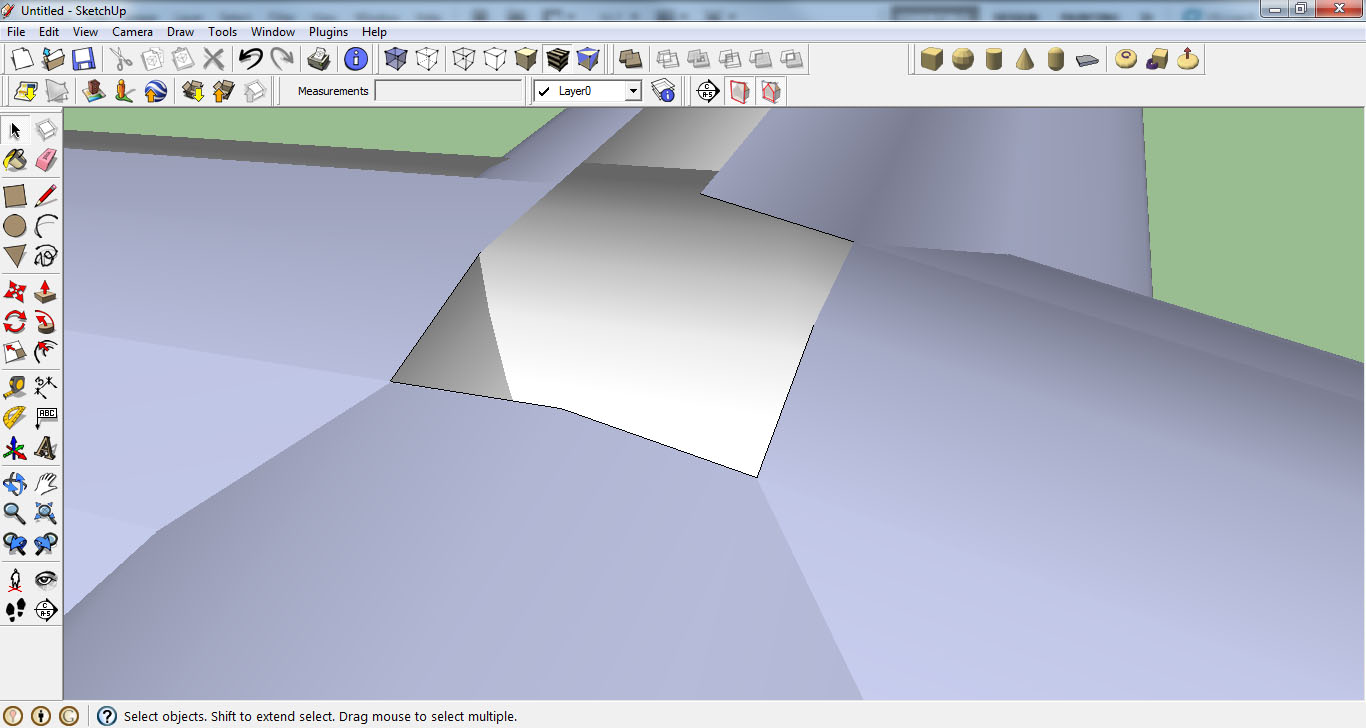Screen dimensions: 1366x728
Task: Select the Move tool with red arrows
Action: click(x=15, y=292)
